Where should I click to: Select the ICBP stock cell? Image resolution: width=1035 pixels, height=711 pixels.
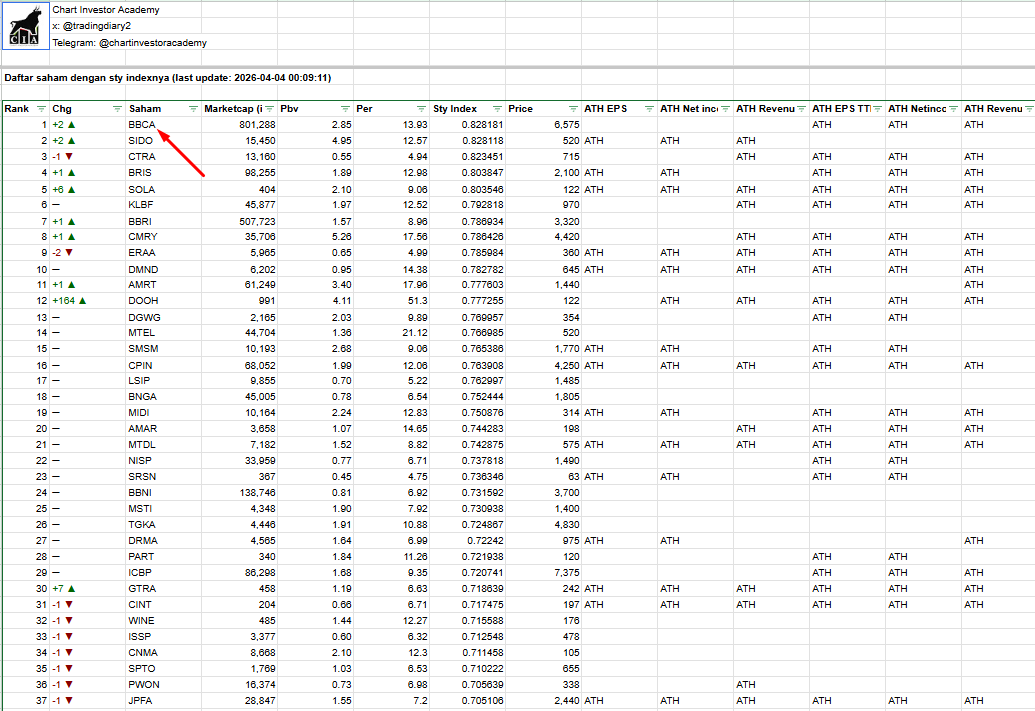click(164, 572)
